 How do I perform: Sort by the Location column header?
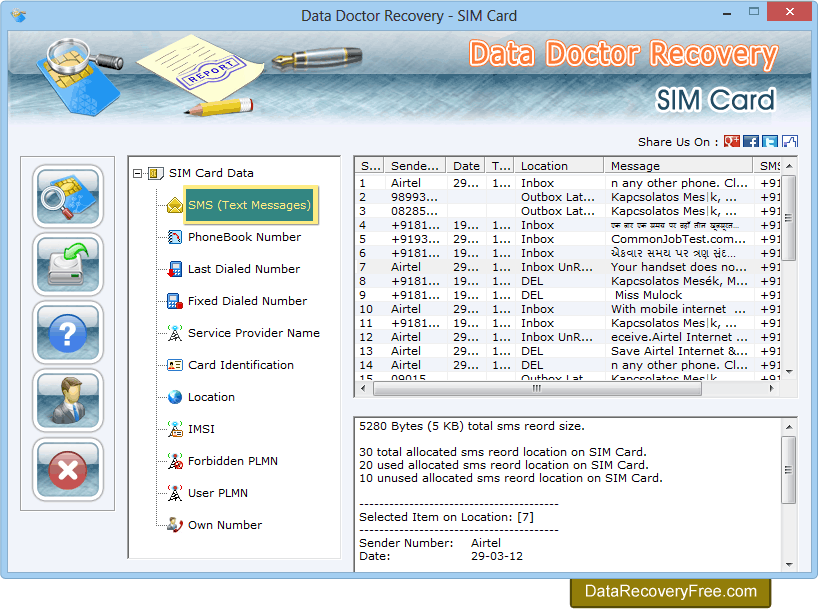coord(559,166)
